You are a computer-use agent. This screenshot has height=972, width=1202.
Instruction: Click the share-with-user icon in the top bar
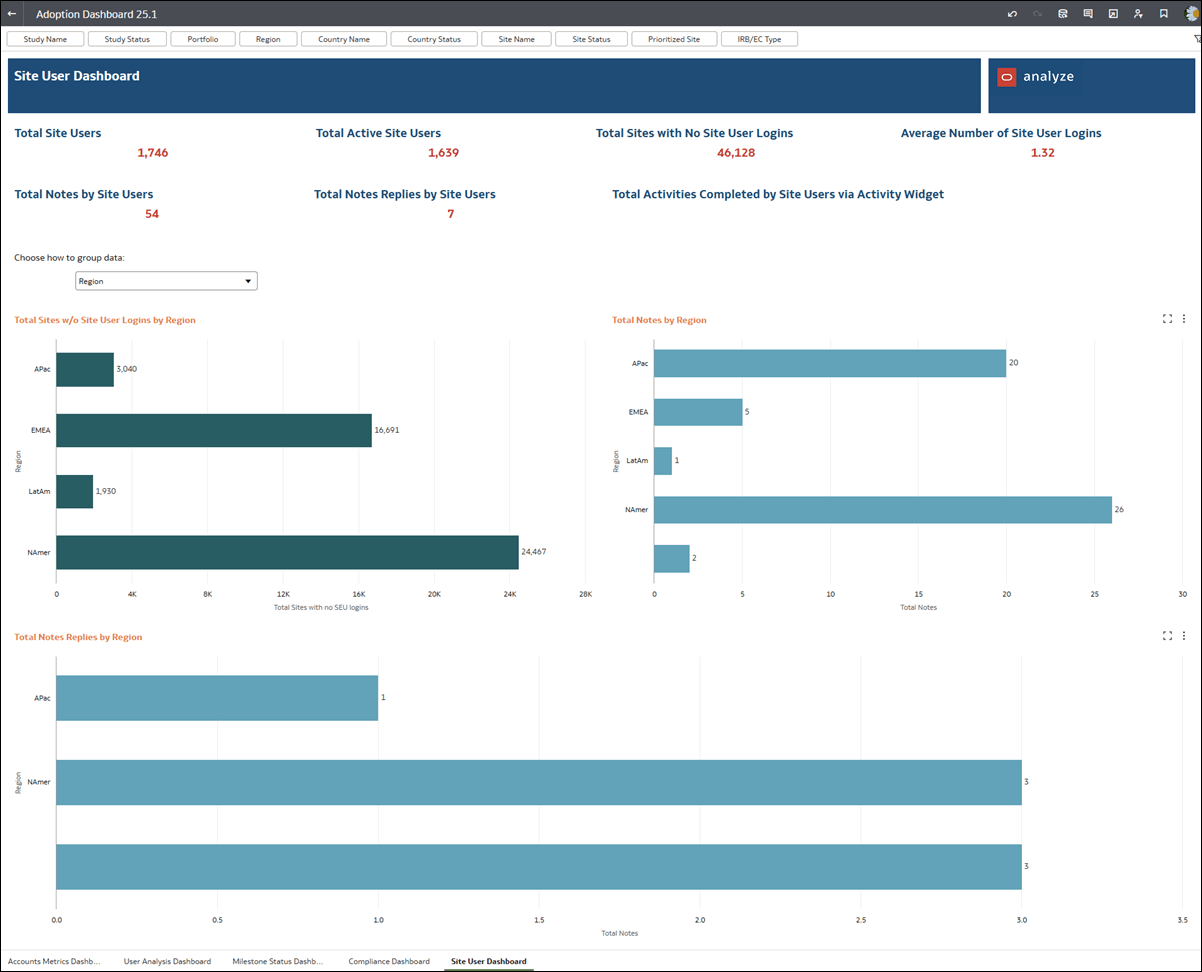1138,13
